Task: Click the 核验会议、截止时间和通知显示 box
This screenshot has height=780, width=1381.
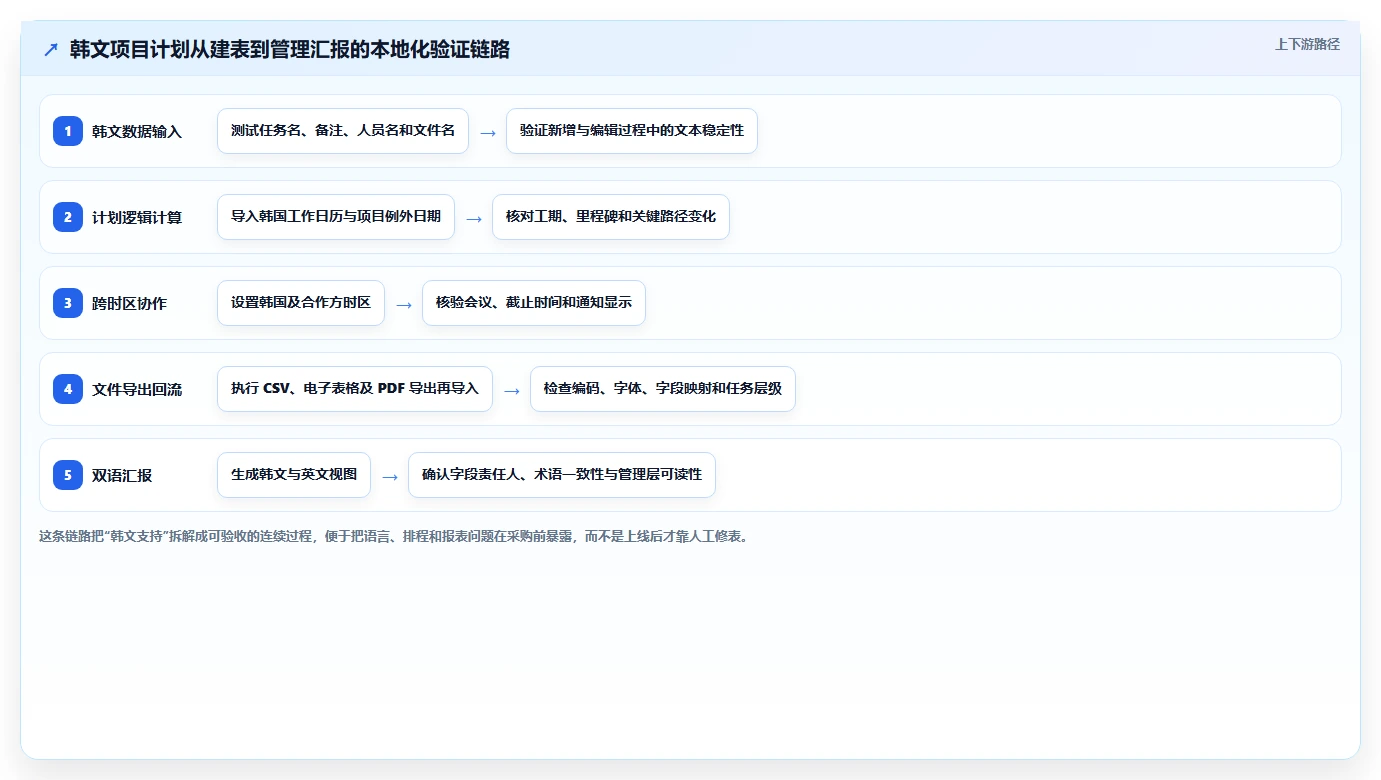Action: [534, 303]
